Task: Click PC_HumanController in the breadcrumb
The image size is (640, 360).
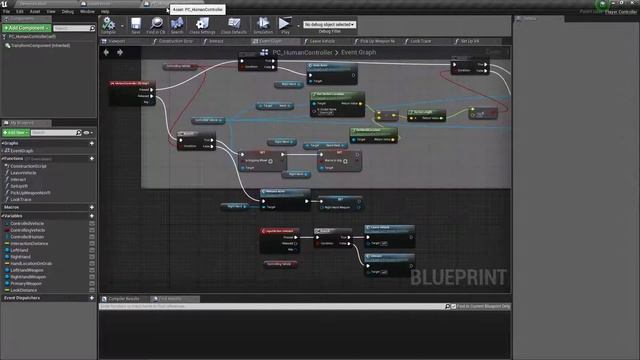Action: coord(302,52)
